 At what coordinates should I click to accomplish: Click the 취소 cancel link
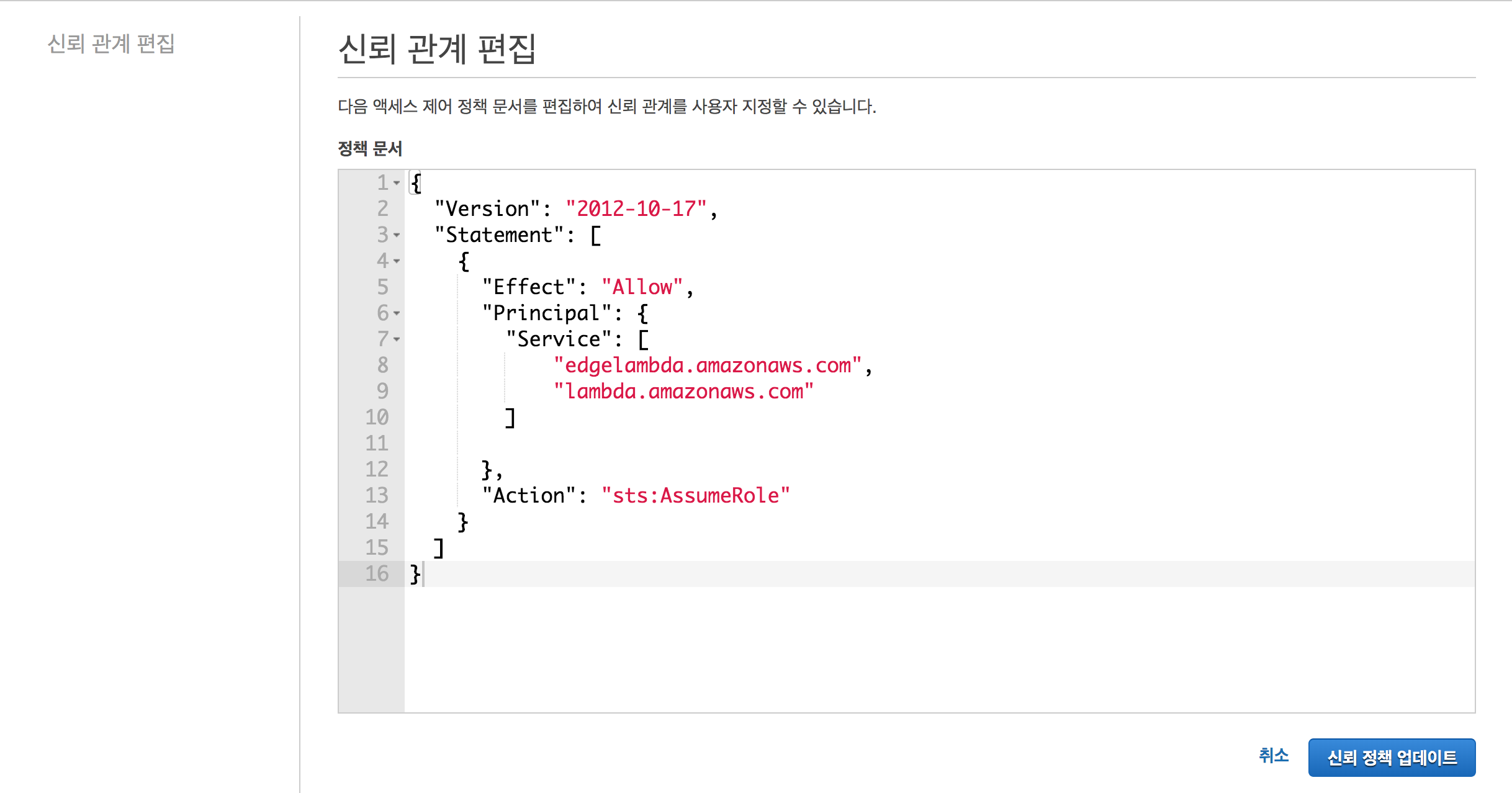pyautogui.click(x=1273, y=755)
